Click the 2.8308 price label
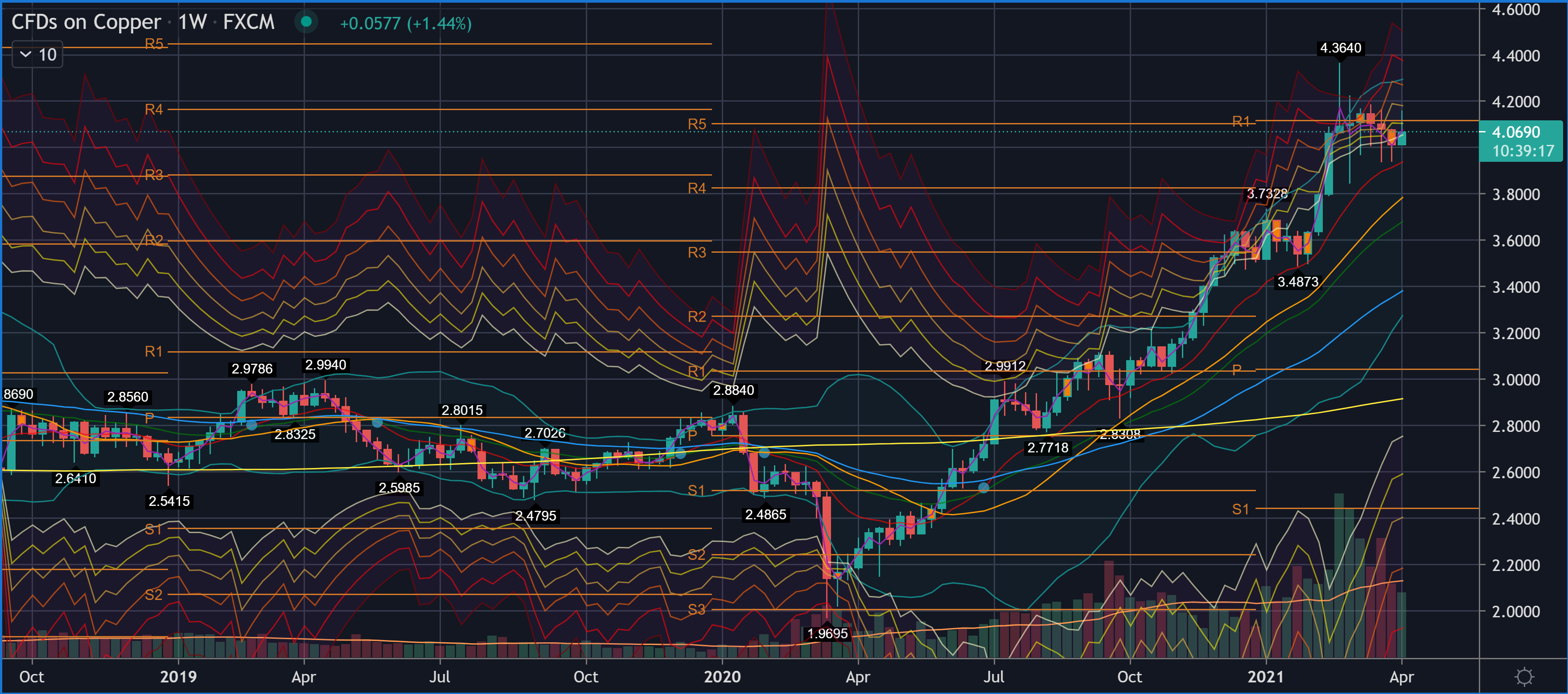The height and width of the screenshot is (694, 1568). 1120,434
